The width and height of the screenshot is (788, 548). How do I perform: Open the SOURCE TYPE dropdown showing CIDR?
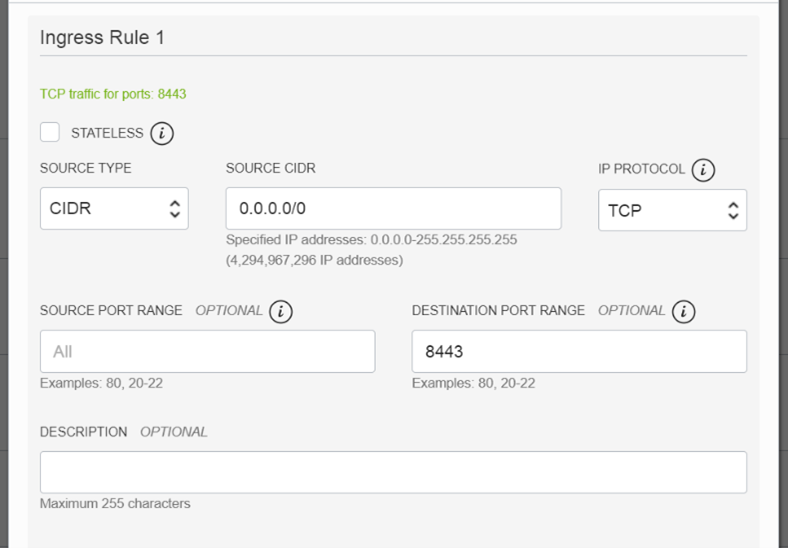(114, 209)
